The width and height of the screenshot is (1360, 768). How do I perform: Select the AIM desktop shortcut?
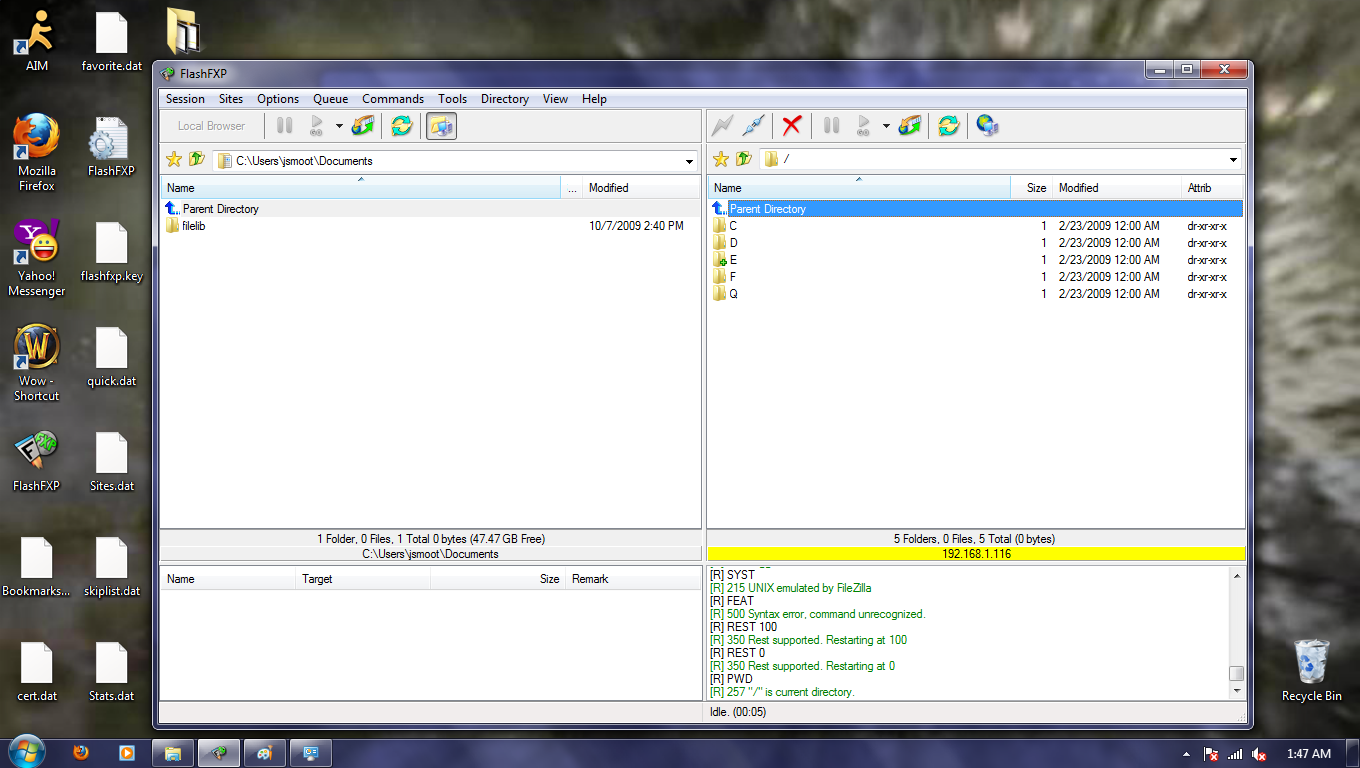point(37,42)
